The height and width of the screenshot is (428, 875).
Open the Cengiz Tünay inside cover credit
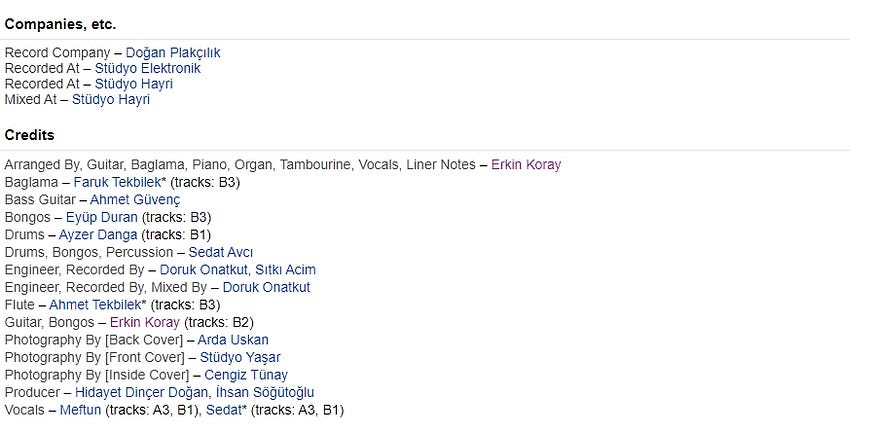point(246,375)
